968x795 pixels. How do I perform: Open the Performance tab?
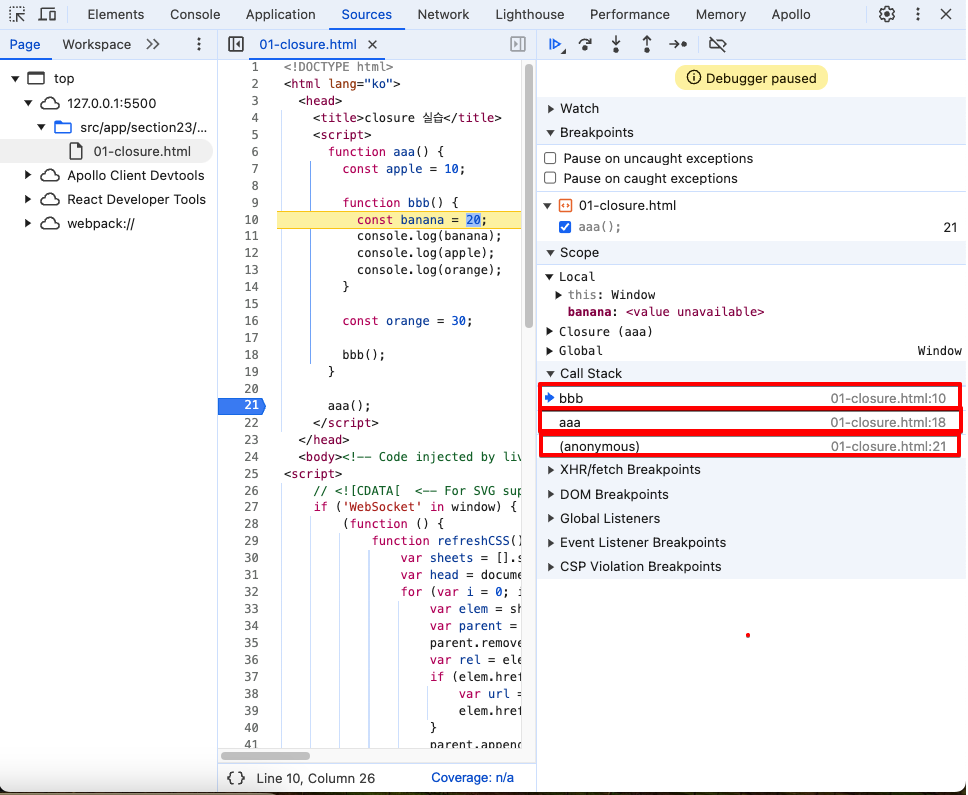630,14
